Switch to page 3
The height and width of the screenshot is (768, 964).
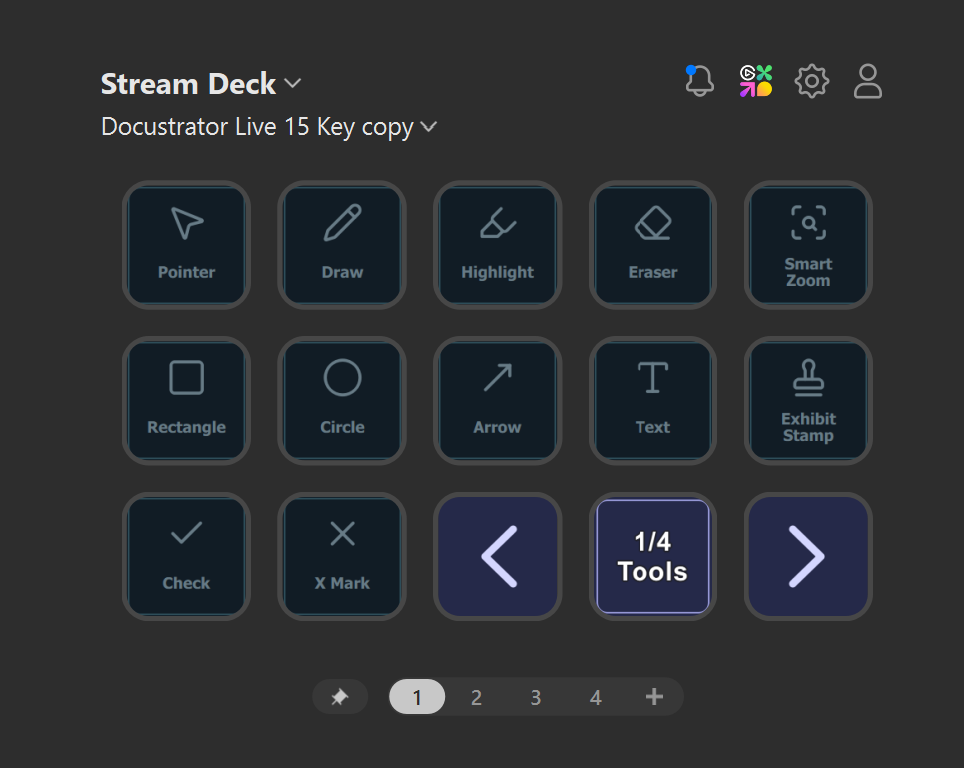pyautogui.click(x=535, y=697)
